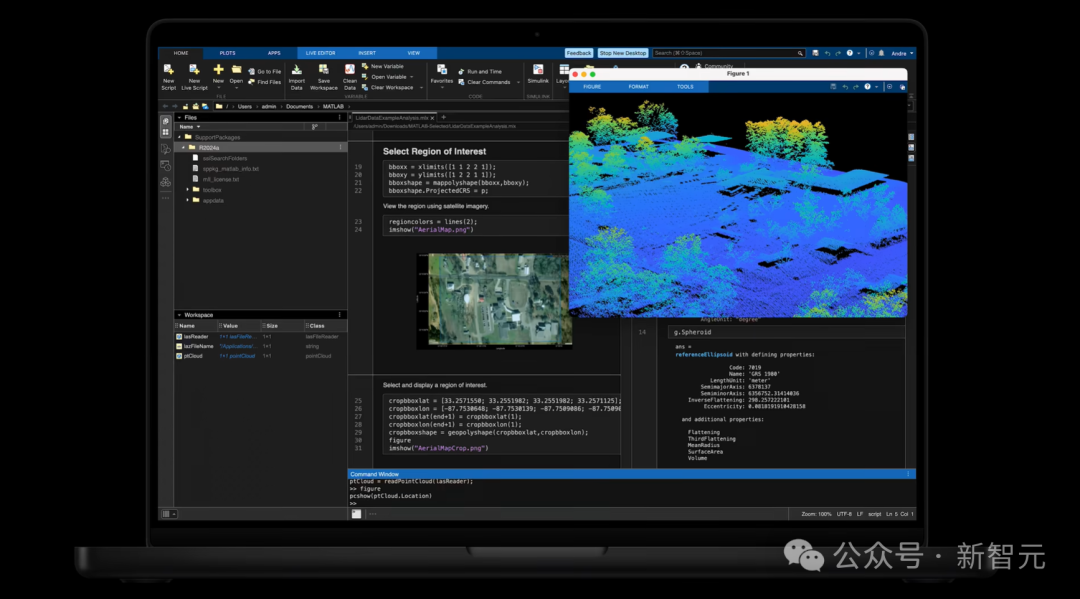Click the New Live Script icon
This screenshot has height=599, width=1080.
[194, 77]
